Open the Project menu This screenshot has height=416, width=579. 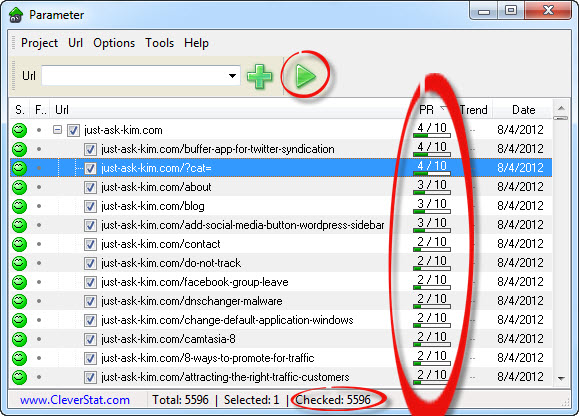(x=40, y=43)
